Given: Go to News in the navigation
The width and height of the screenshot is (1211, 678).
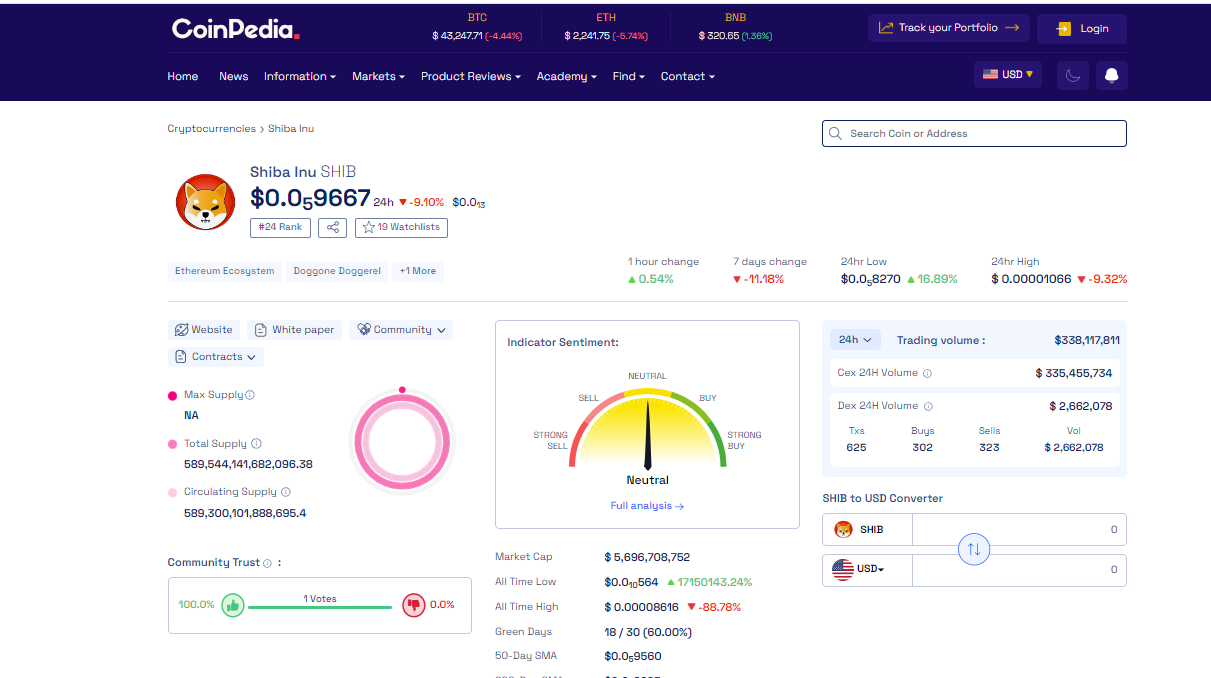Looking at the screenshot, I should click(x=233, y=76).
